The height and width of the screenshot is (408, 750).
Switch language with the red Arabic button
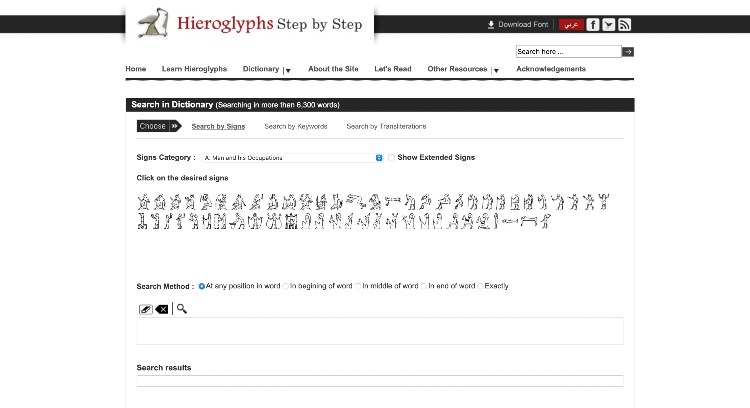click(x=571, y=24)
